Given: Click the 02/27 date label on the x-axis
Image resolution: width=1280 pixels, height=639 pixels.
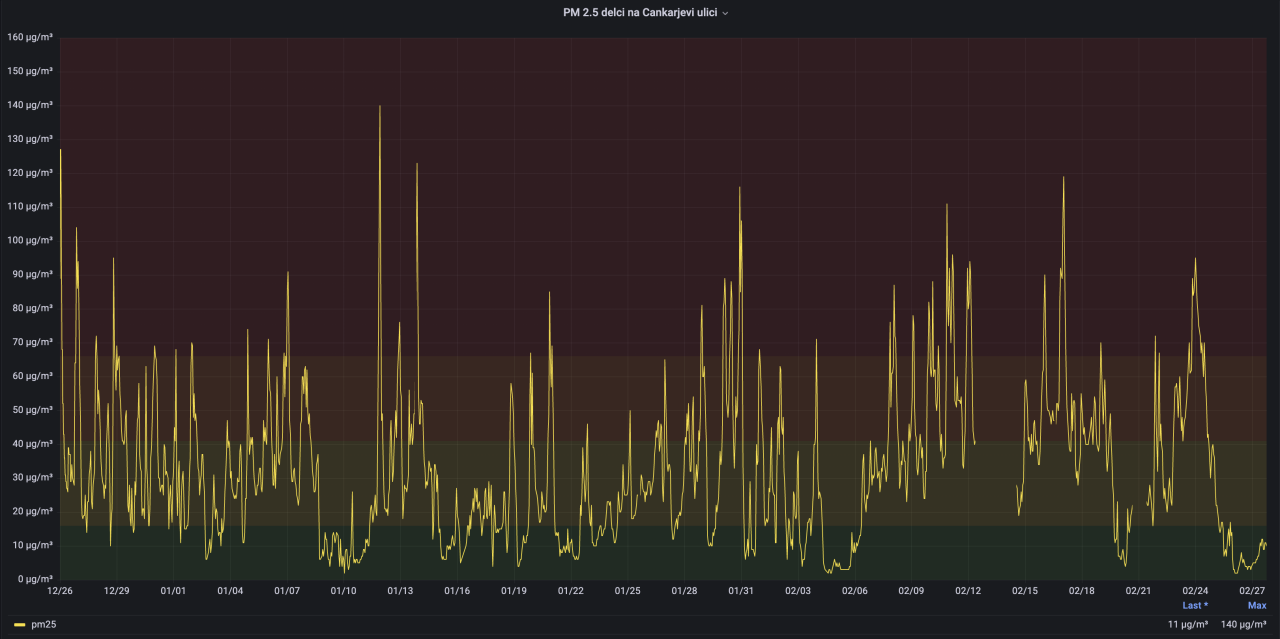Looking at the screenshot, I should (1252, 591).
